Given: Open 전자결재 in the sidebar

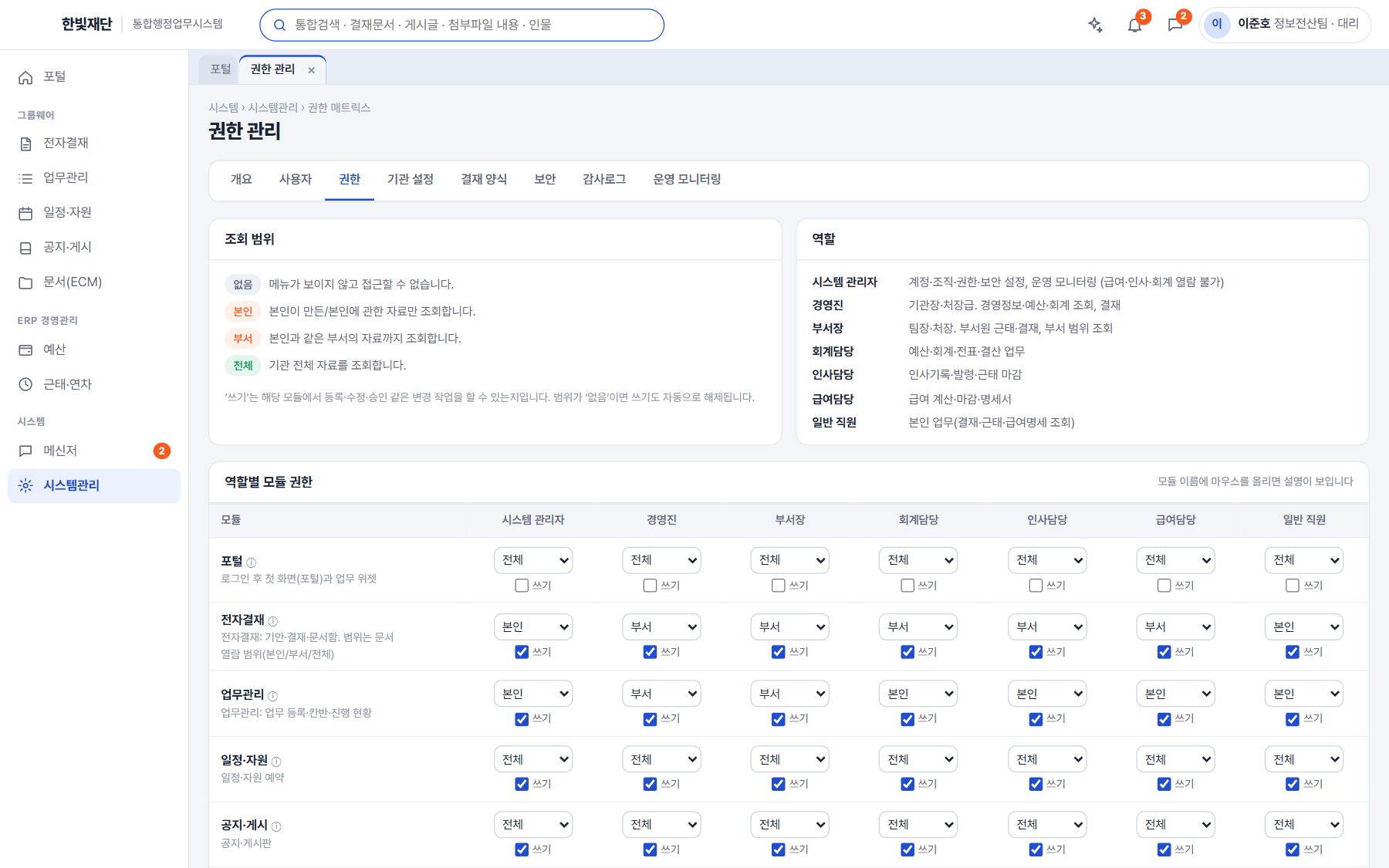Looking at the screenshot, I should [94, 144].
